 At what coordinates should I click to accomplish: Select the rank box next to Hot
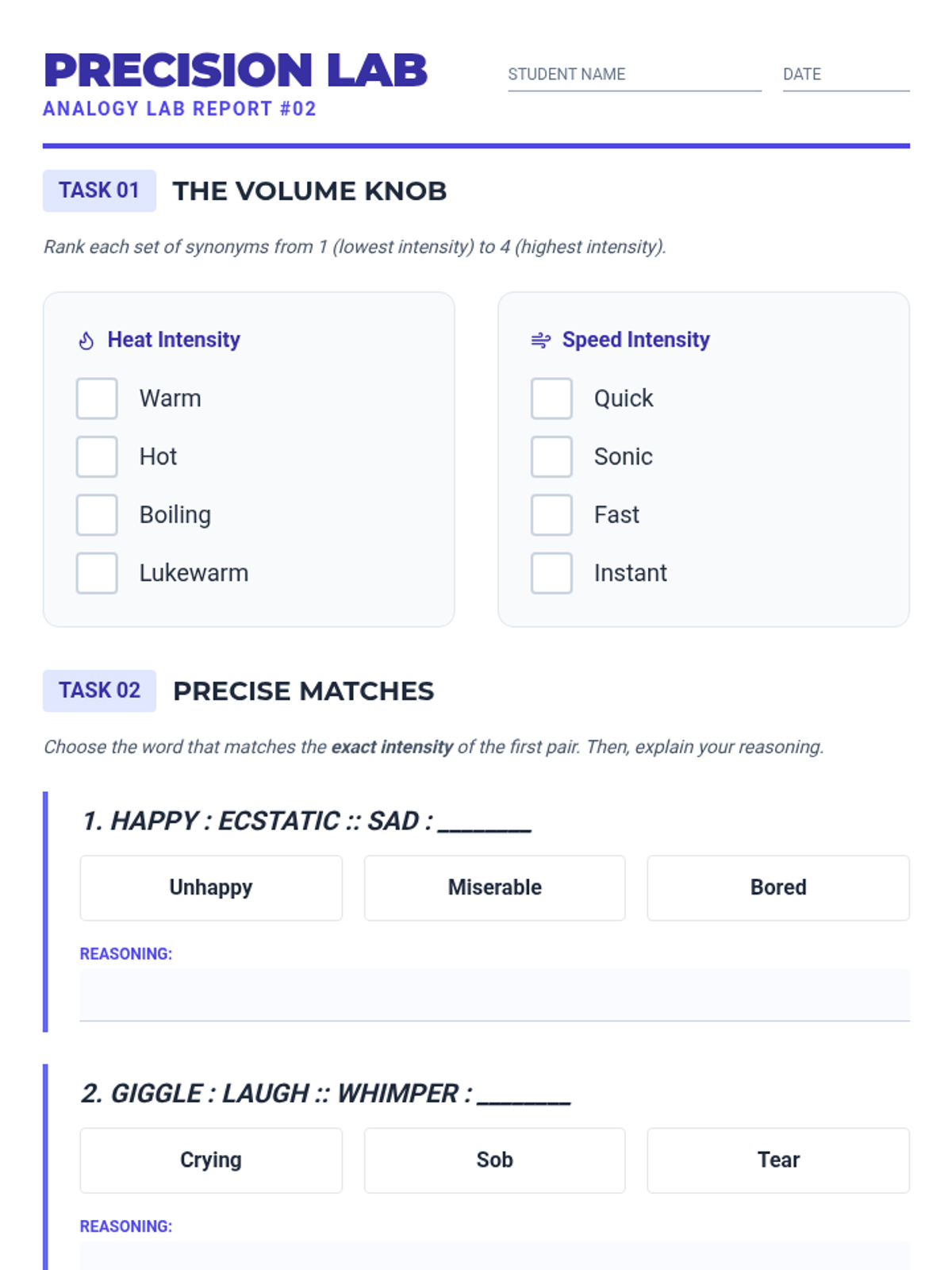click(97, 456)
